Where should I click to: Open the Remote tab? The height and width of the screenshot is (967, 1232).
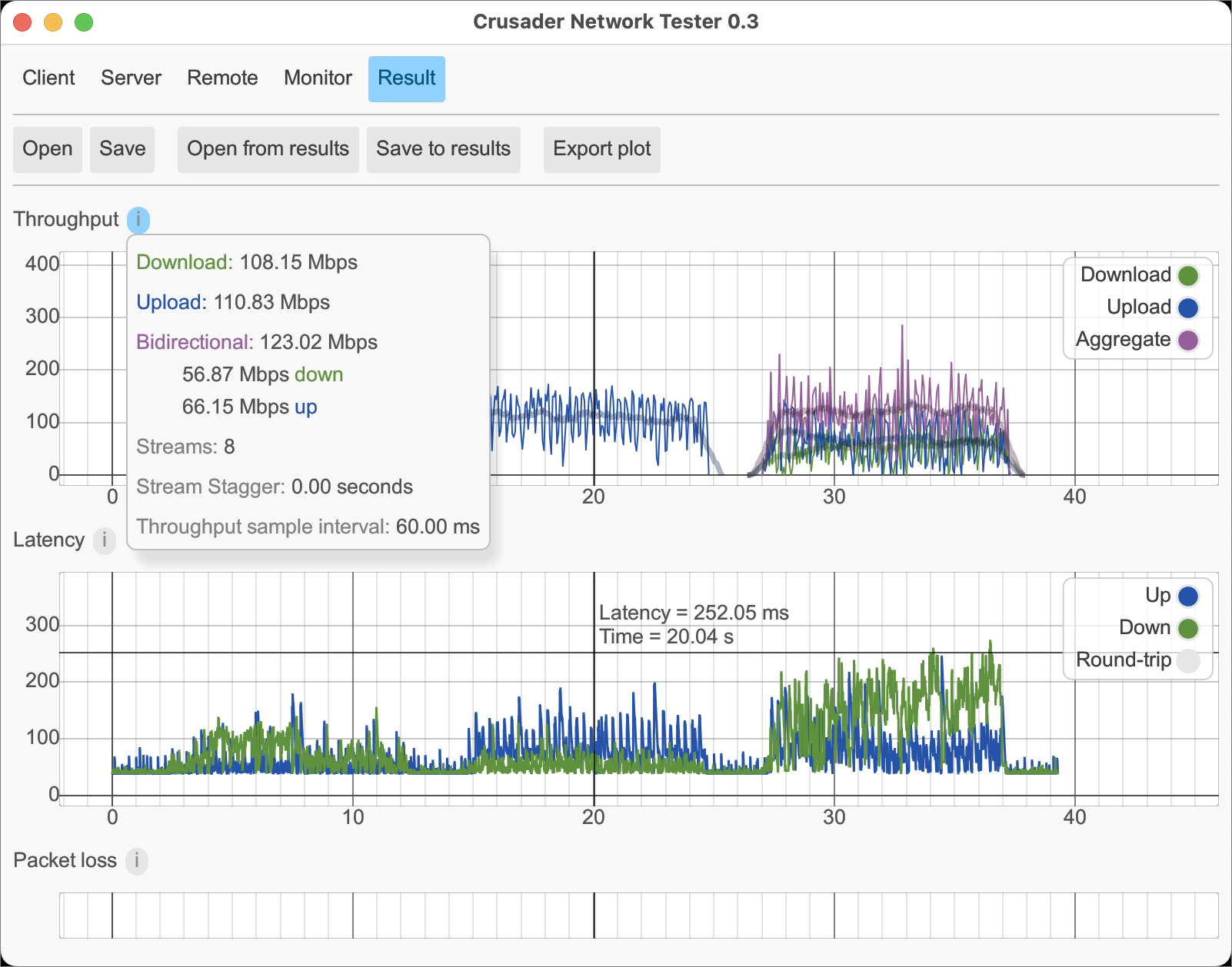point(222,78)
